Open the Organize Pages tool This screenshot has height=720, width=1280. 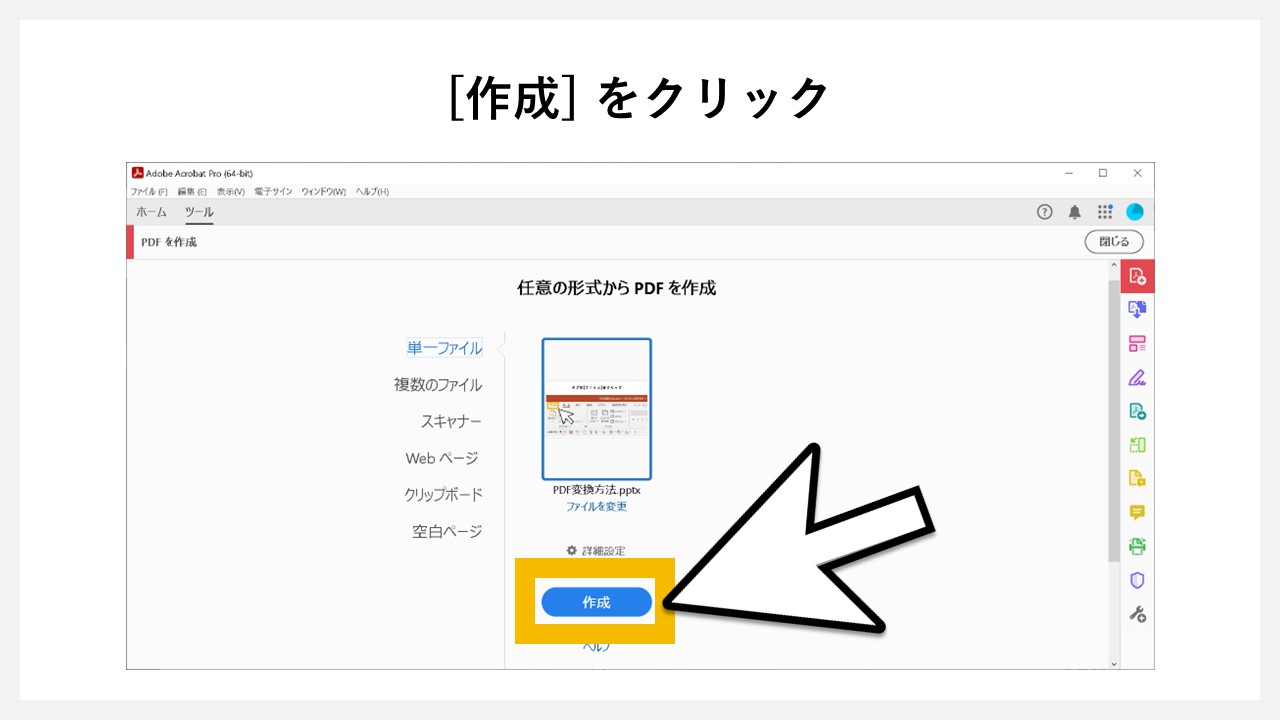point(1137,343)
